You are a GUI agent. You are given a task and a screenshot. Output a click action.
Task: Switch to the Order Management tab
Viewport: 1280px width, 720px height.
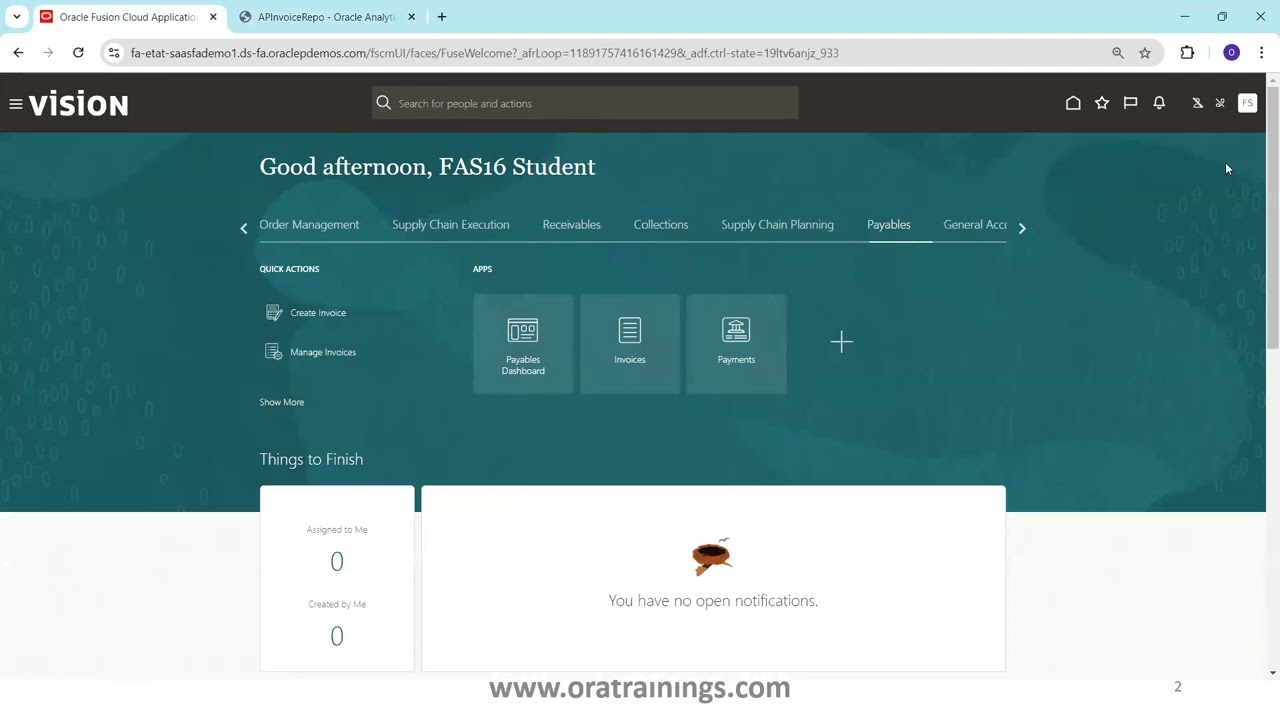click(x=309, y=225)
